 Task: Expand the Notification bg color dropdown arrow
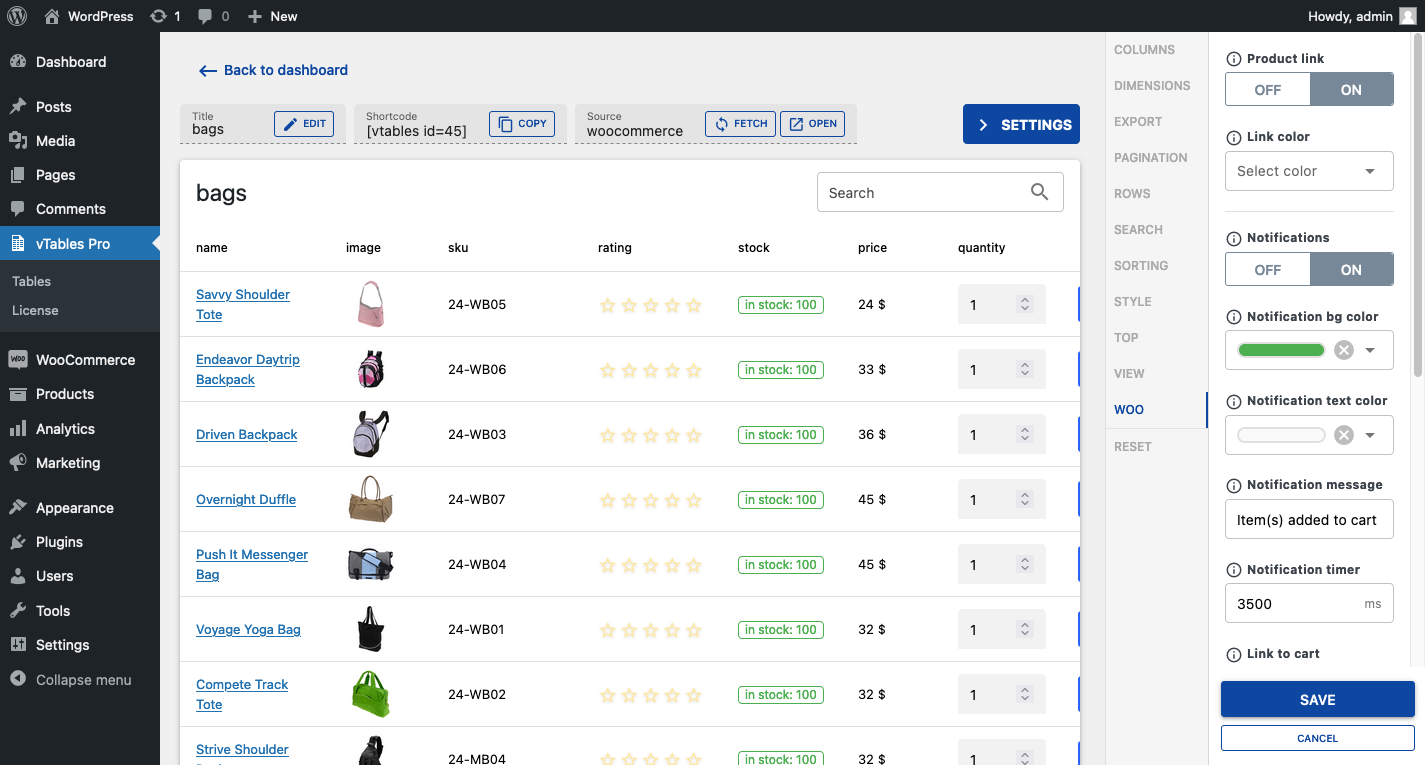[1371, 350]
